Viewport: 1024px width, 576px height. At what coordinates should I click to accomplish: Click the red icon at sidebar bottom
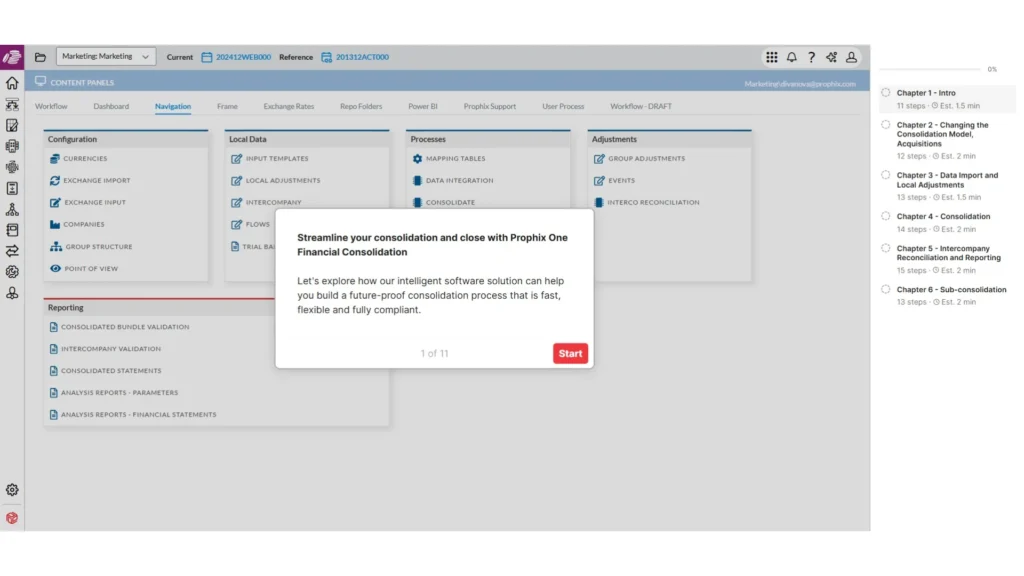pyautogui.click(x=12, y=518)
